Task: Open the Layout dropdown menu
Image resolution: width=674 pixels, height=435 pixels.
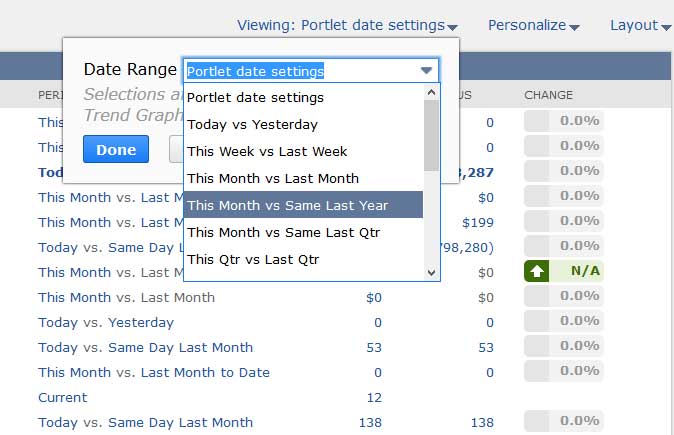Action: (x=640, y=25)
